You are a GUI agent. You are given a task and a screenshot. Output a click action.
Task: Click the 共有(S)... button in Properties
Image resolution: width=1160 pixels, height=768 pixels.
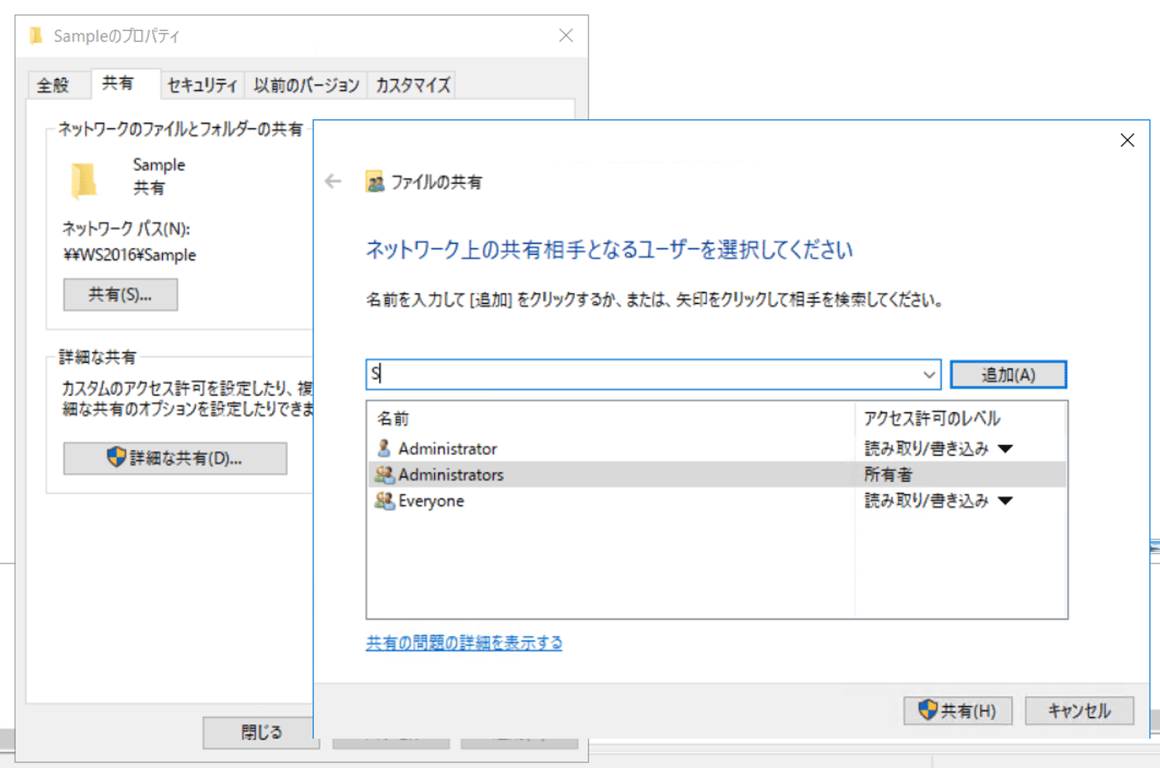click(x=121, y=294)
